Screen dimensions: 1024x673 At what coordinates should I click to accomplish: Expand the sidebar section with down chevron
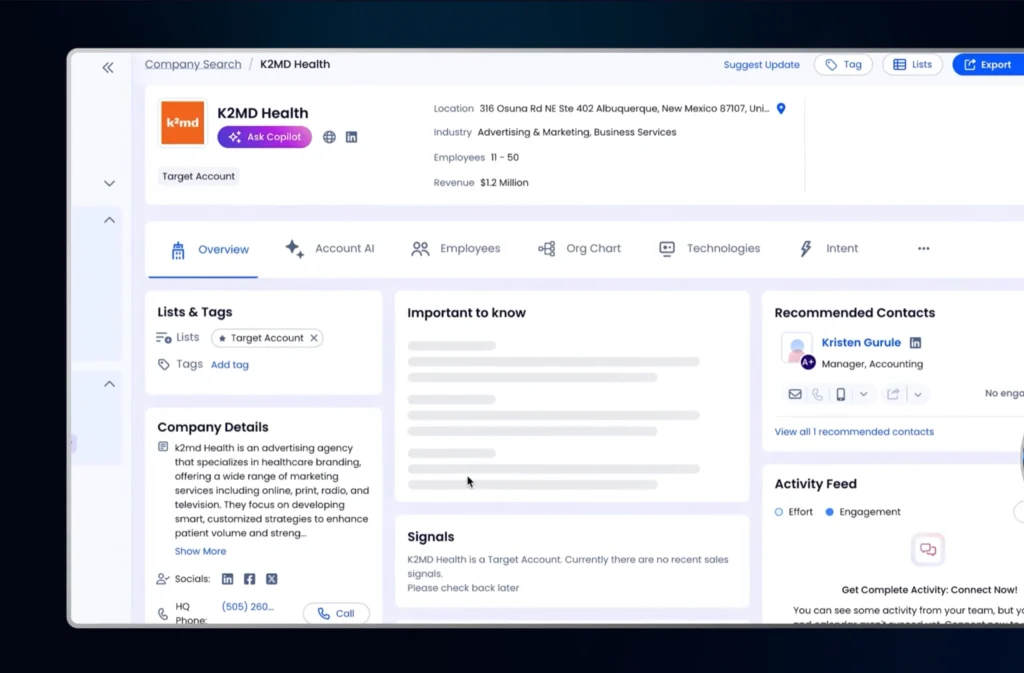[x=109, y=183]
